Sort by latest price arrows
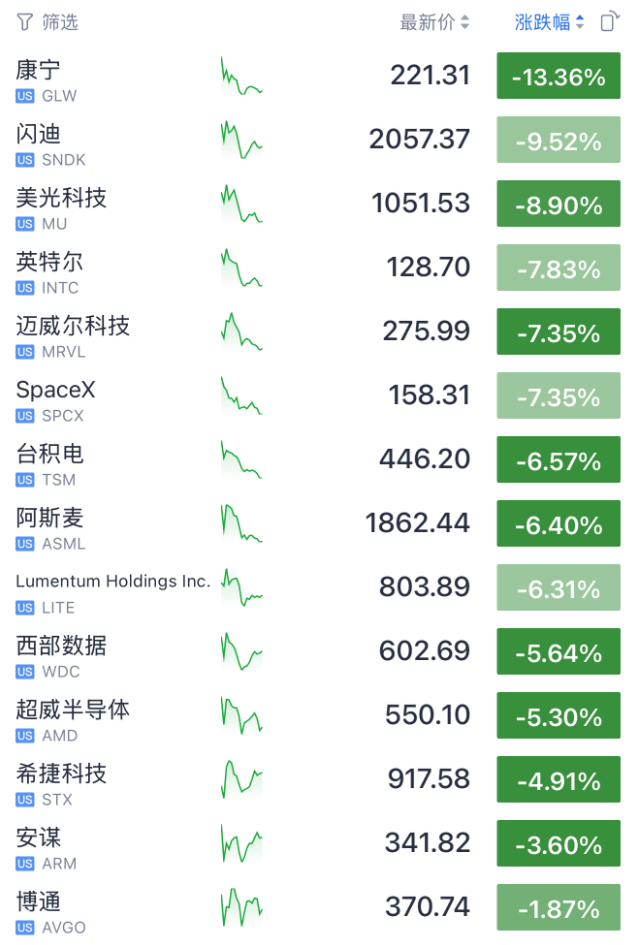 [x=465, y=22]
